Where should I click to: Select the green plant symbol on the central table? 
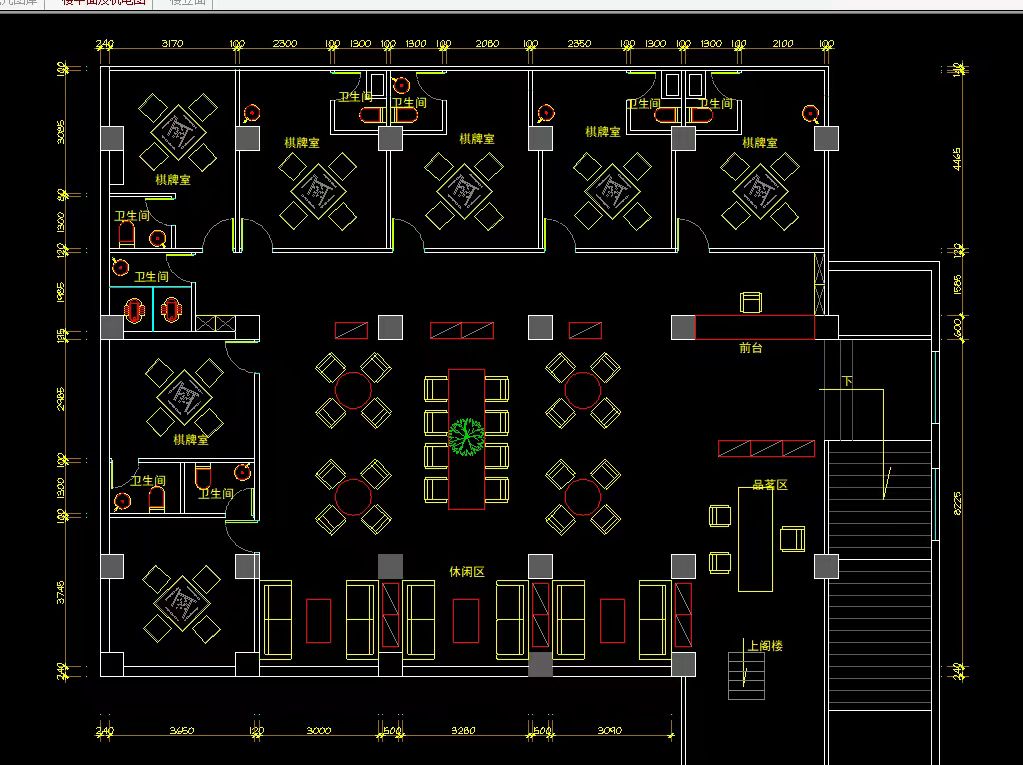466,436
